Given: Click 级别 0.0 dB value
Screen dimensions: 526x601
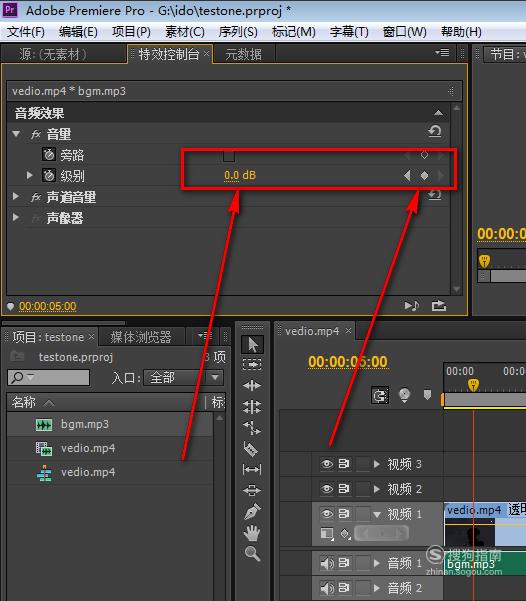Looking at the screenshot, I should pos(240,175).
